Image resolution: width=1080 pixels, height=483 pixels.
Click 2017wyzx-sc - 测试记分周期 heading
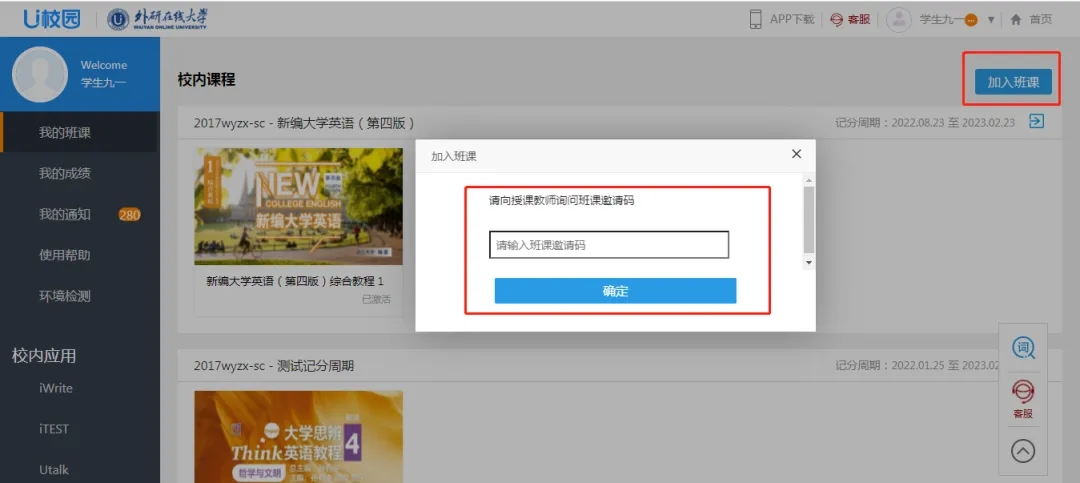pos(273,366)
